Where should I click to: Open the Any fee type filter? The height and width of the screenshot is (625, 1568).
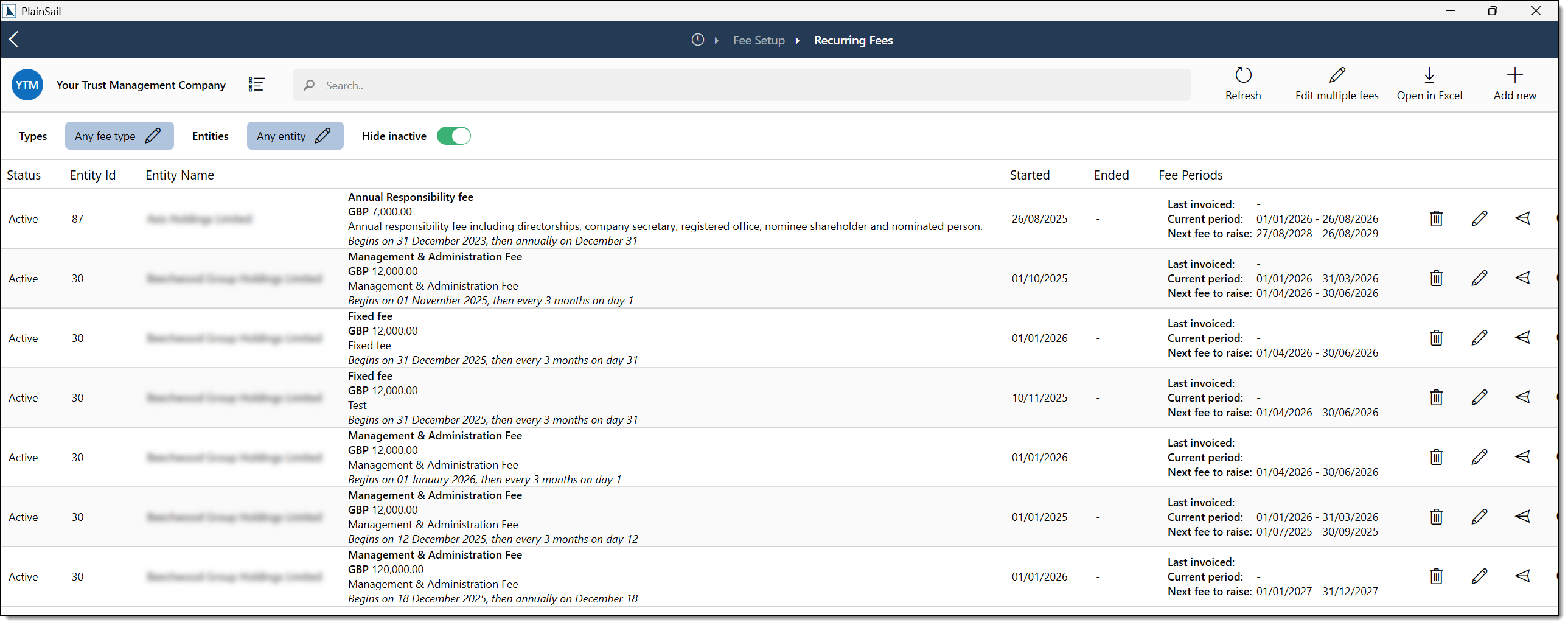pyautogui.click(x=119, y=136)
